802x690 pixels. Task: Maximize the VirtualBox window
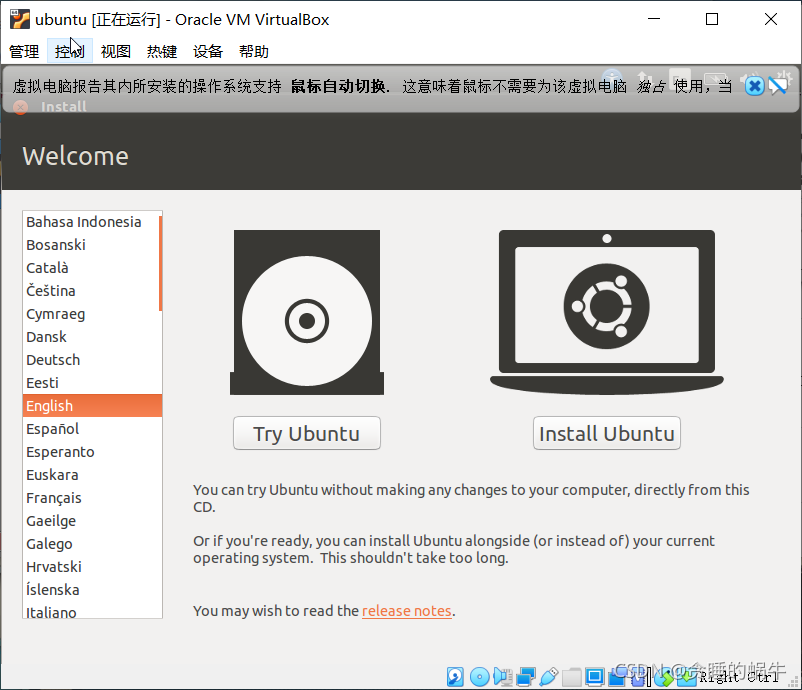click(x=712, y=19)
